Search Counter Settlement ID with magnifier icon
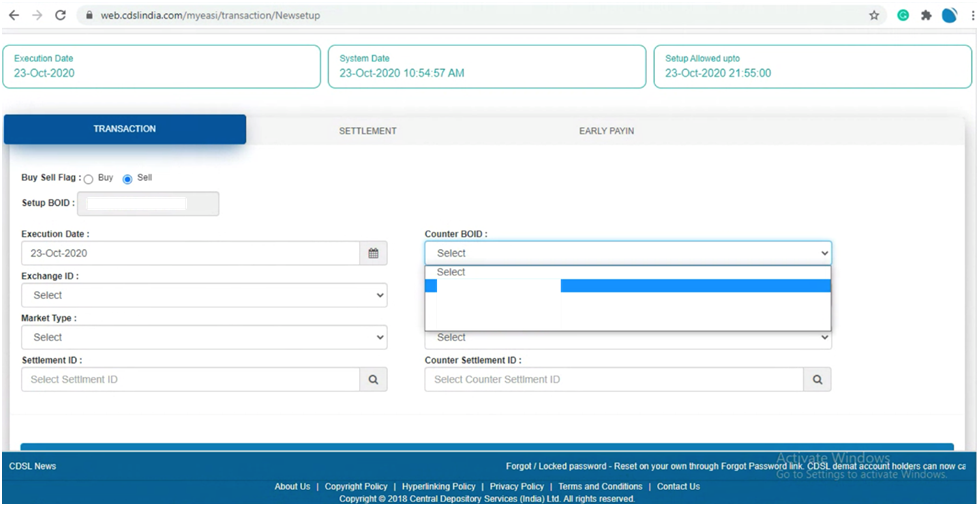 (817, 380)
